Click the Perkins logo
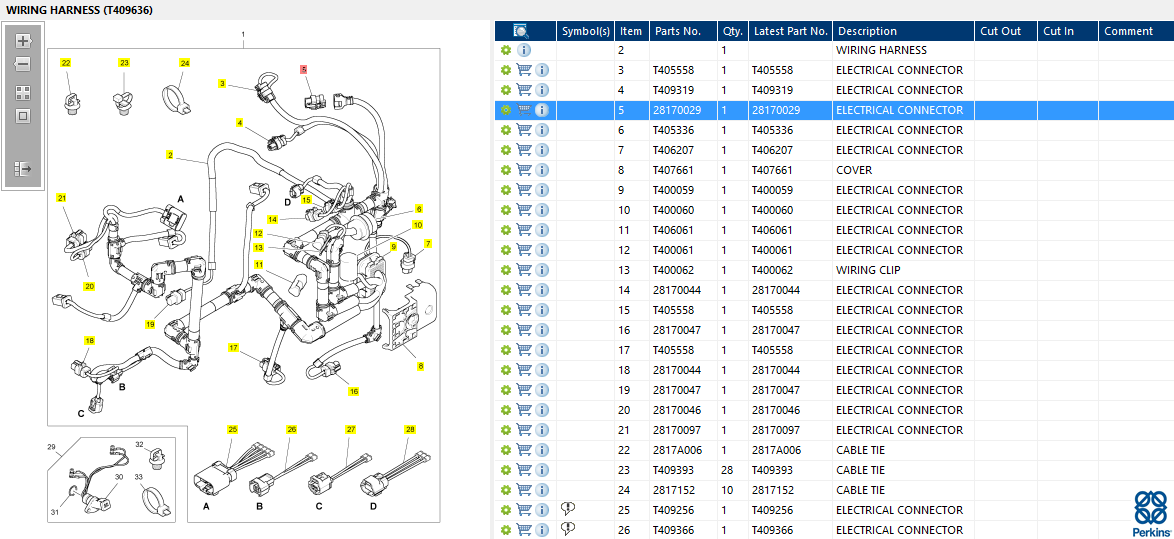The height and width of the screenshot is (539, 1174). click(1149, 514)
